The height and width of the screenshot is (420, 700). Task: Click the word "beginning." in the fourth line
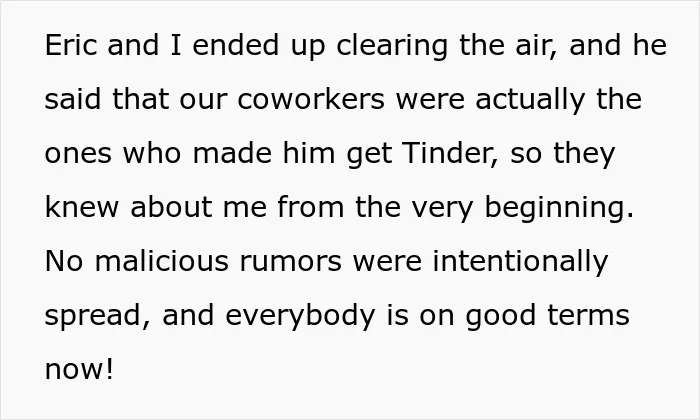pos(559,208)
